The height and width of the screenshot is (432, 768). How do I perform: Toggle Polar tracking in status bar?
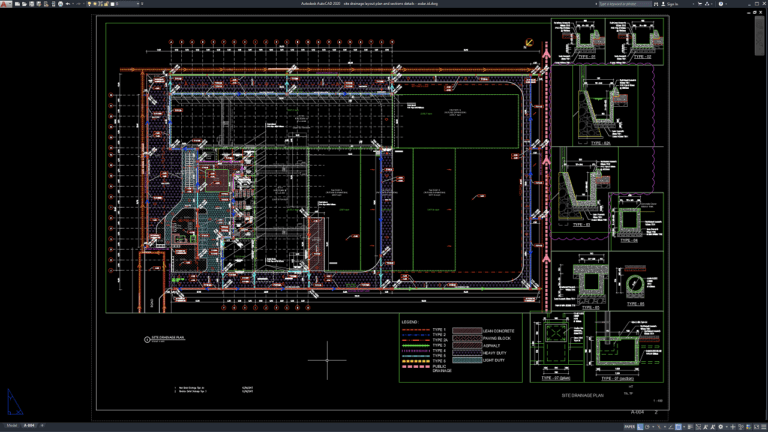coord(647,427)
